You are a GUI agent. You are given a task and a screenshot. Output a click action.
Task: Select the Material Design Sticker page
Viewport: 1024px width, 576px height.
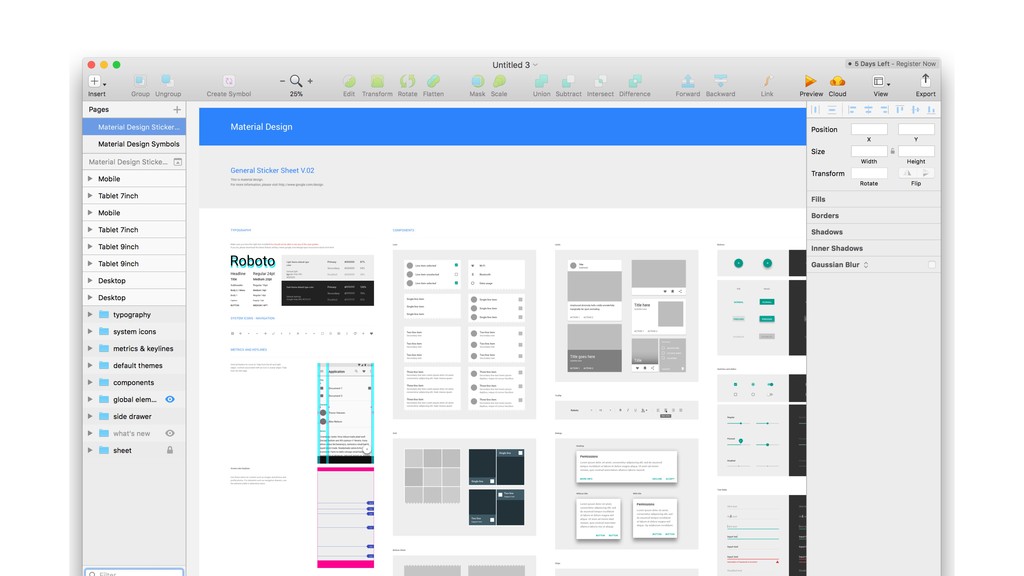click(135, 127)
